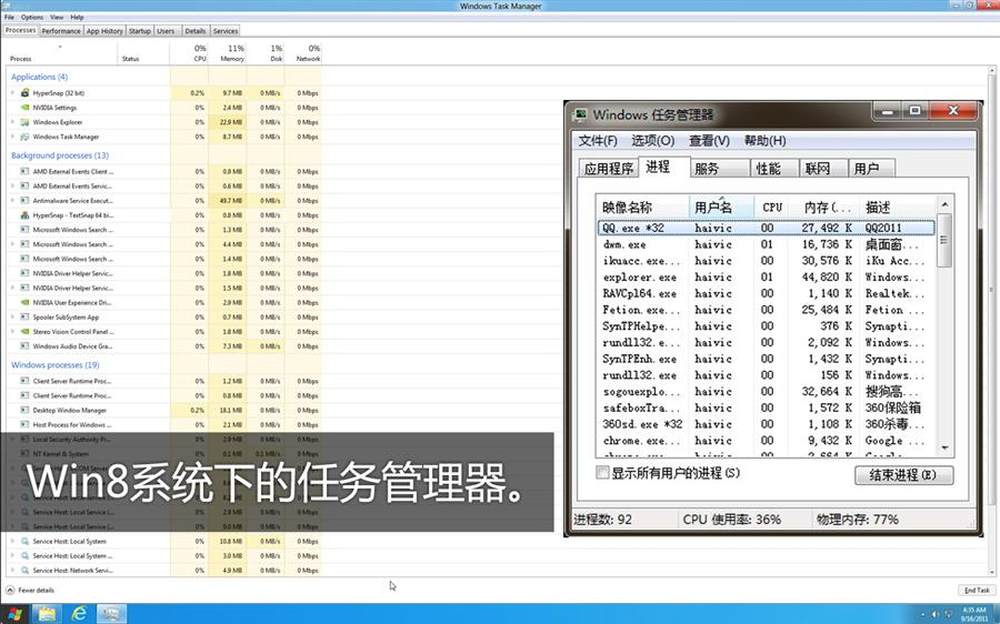Click the Service Host: Network Service gear icon
This screenshot has height=624, width=1000.
[25, 570]
